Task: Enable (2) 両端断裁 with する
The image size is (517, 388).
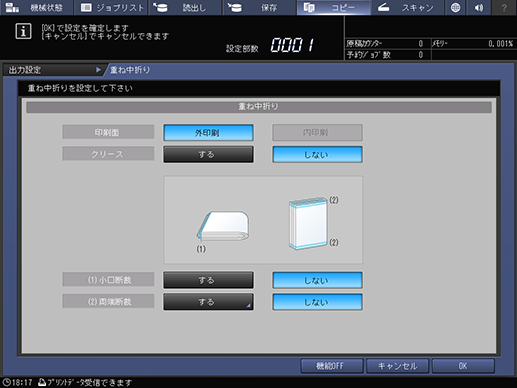Action: 208,302
